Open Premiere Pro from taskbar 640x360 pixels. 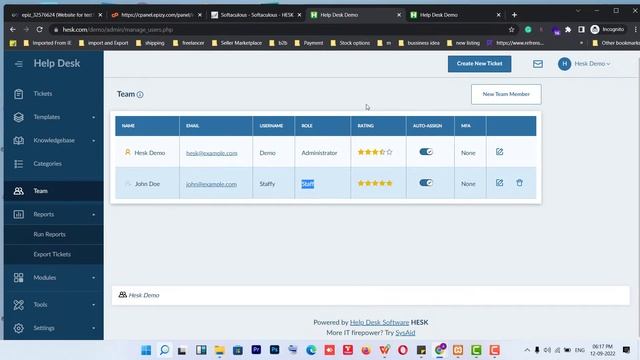[x=256, y=350]
